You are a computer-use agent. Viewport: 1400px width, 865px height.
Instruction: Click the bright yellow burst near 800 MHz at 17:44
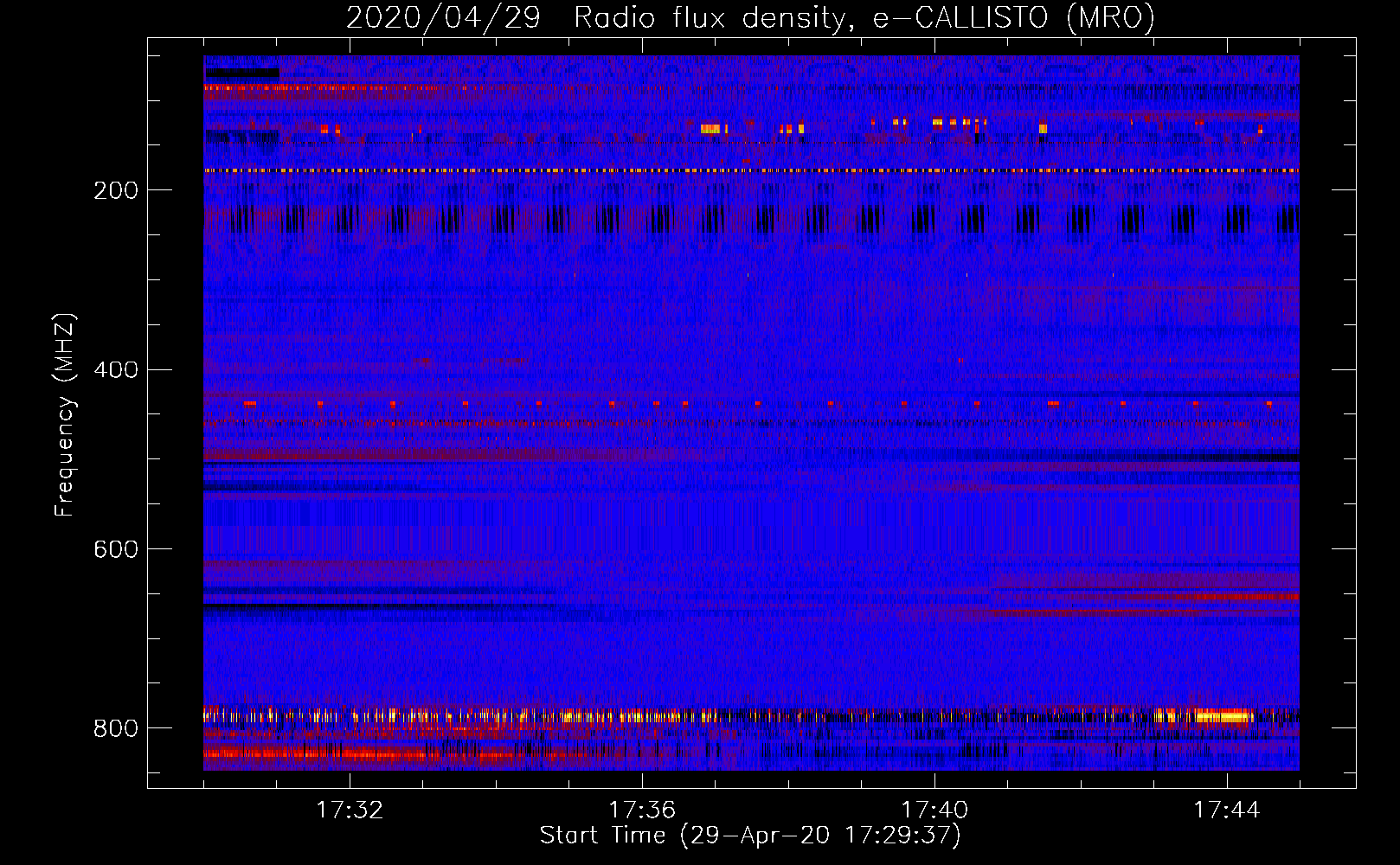pos(1223,716)
